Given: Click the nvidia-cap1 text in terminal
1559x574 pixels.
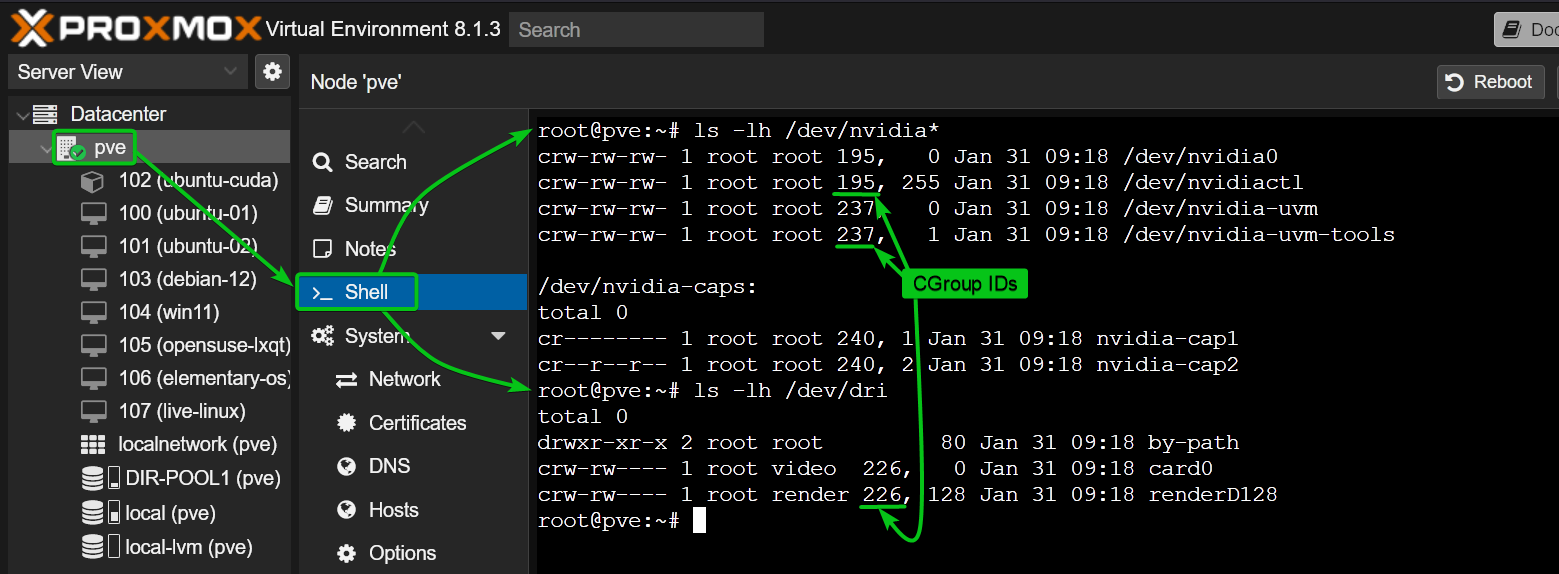Looking at the screenshot, I should pos(1167,339).
